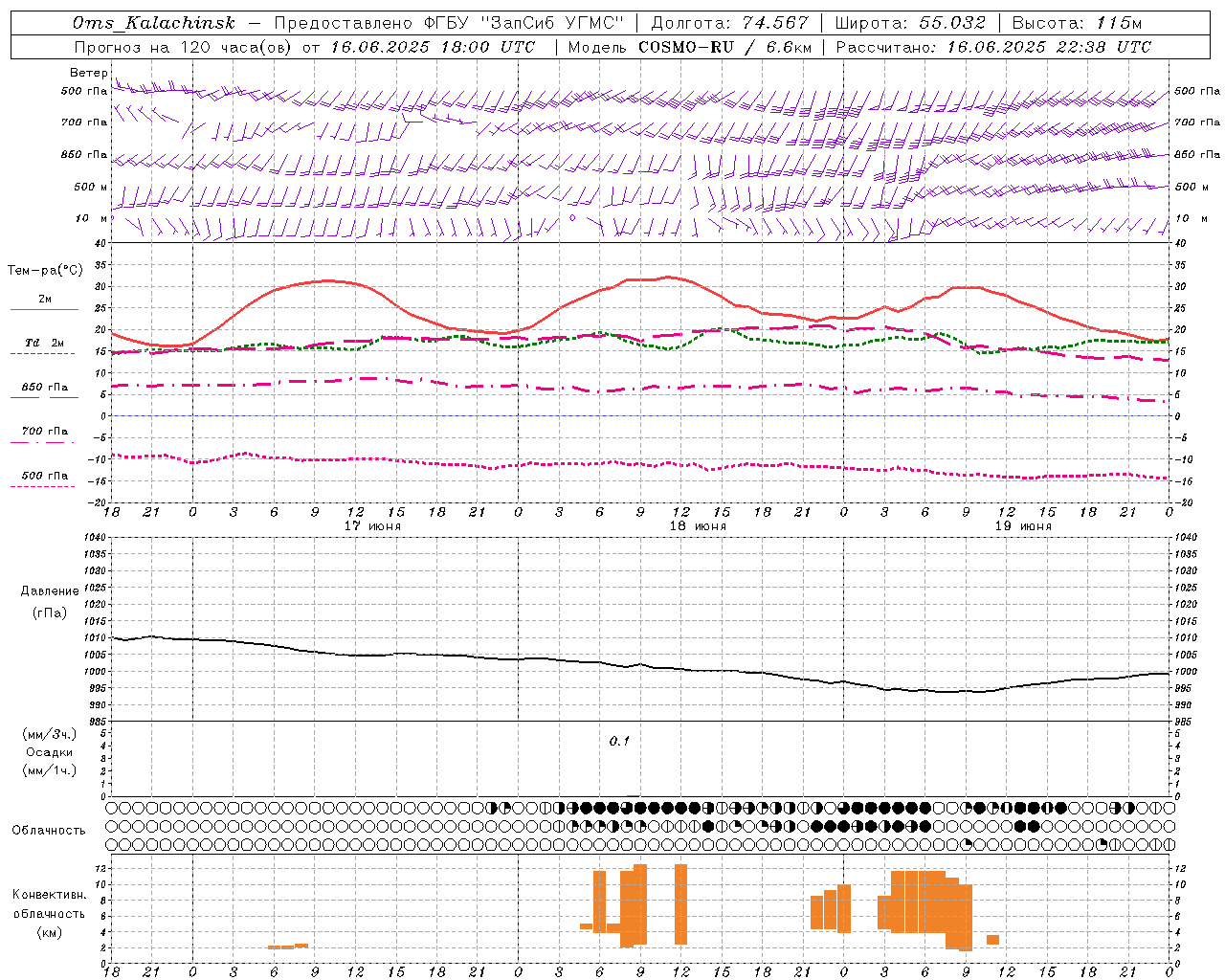Click the Облачность cloud cover label
This screenshot has height=980, width=1225.
click(49, 830)
